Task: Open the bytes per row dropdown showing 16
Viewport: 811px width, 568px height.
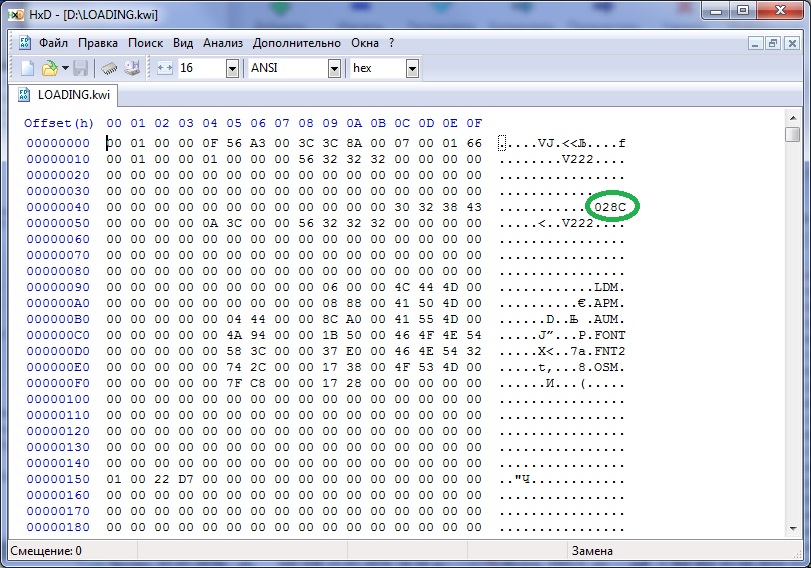Action: (232, 68)
